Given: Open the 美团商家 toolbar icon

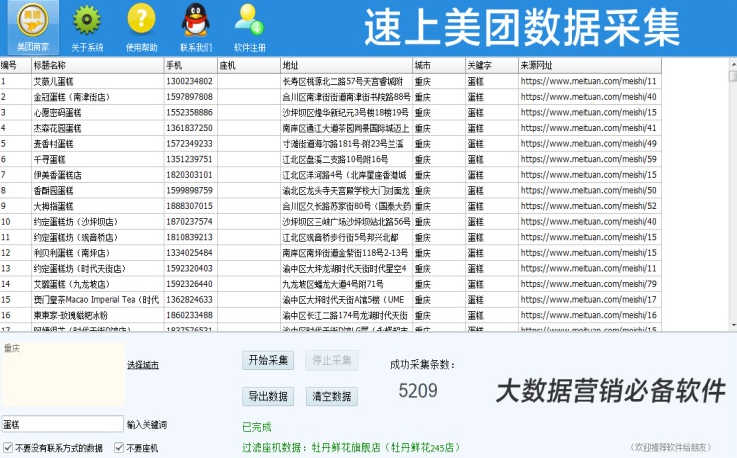Looking at the screenshot, I should (x=31, y=22).
